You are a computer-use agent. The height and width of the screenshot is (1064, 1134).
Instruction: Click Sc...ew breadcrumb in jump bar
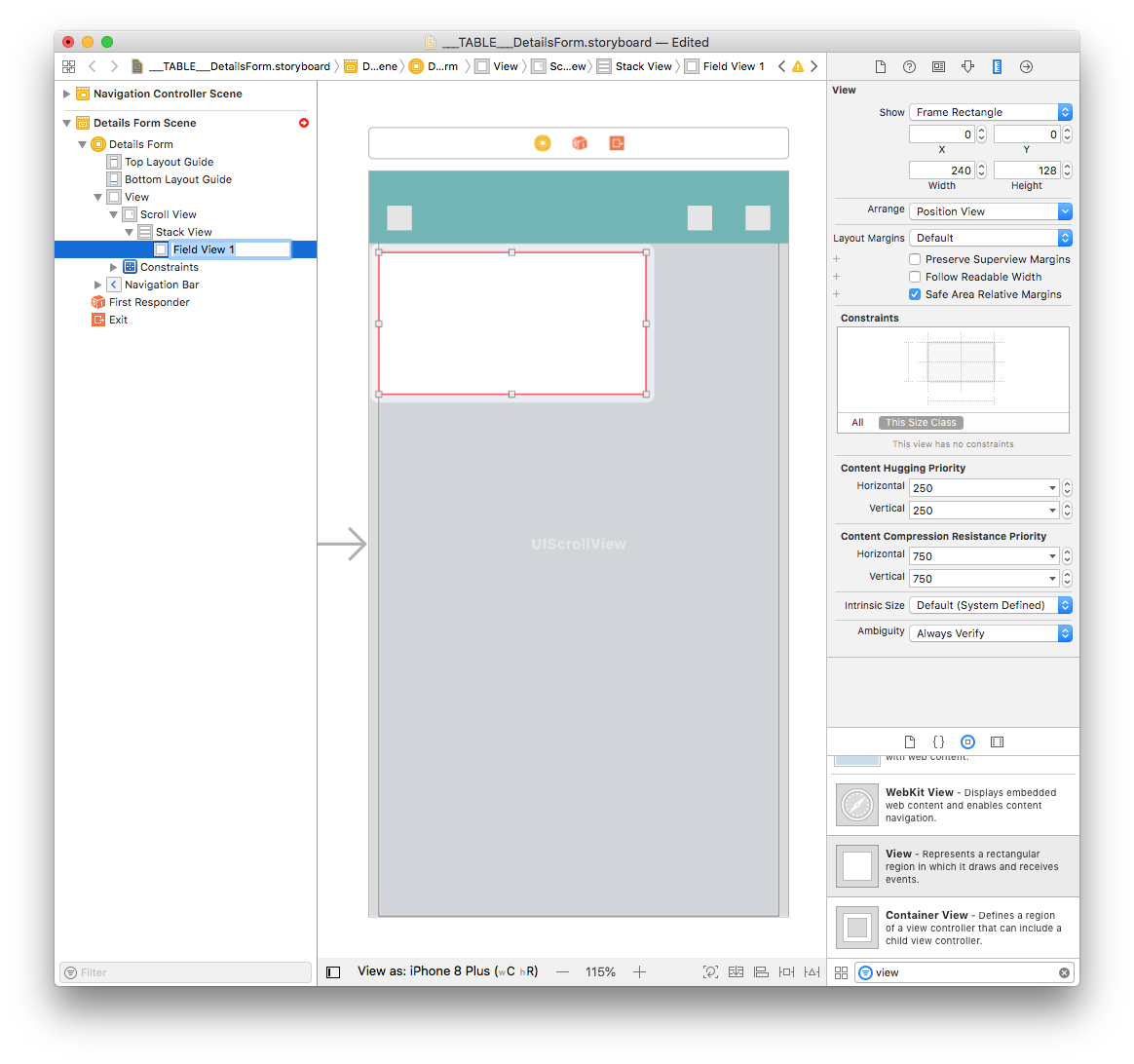coord(559,66)
